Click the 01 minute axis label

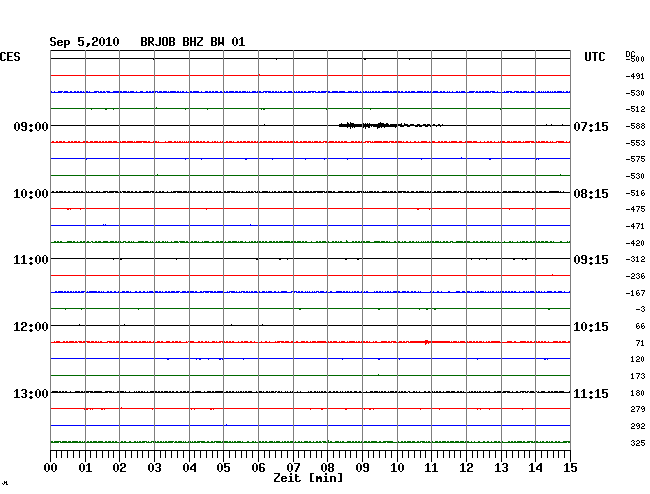(x=85, y=468)
